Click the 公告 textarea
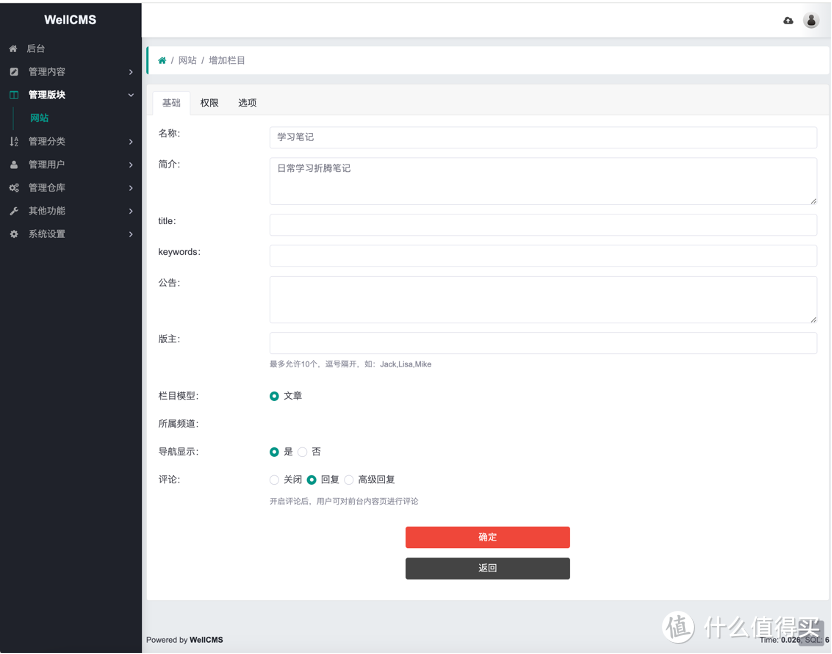The image size is (832, 654). click(543, 300)
